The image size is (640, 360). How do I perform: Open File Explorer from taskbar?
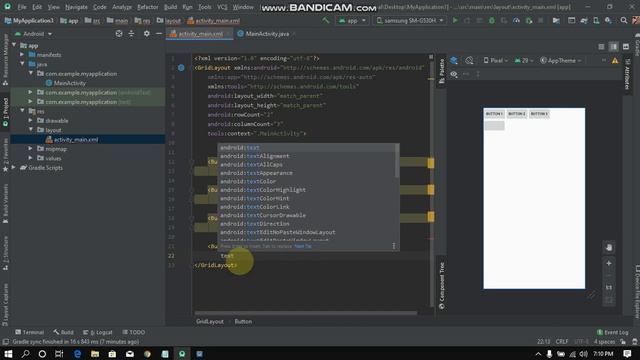95,354
